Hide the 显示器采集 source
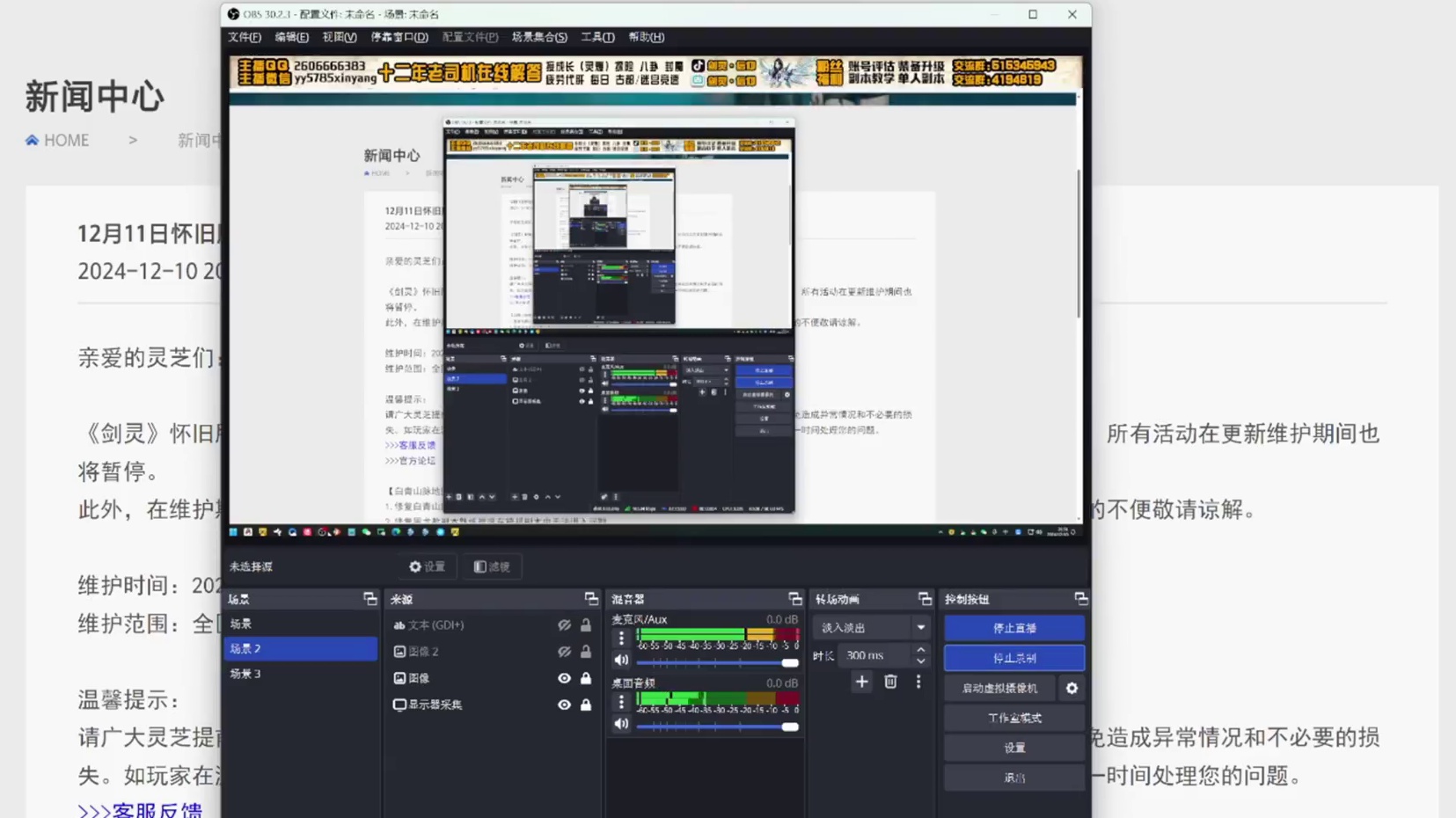The image size is (1456, 818). pos(564,704)
